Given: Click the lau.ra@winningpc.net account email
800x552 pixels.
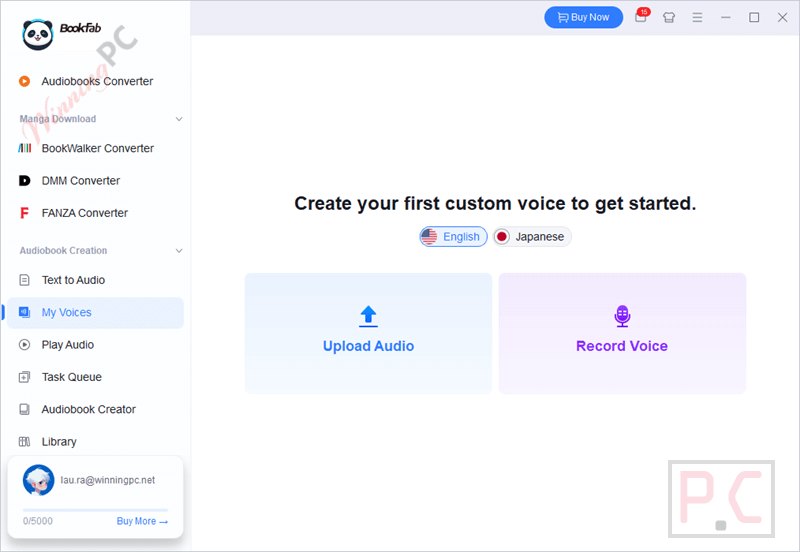Looking at the screenshot, I should (x=108, y=480).
